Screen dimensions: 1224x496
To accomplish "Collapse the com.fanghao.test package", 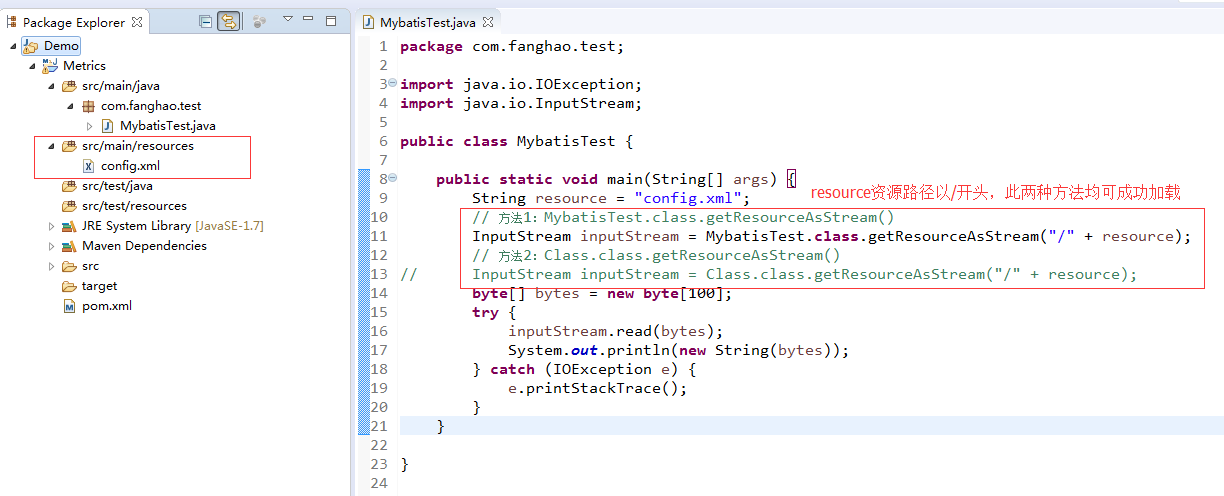I will [x=70, y=106].
